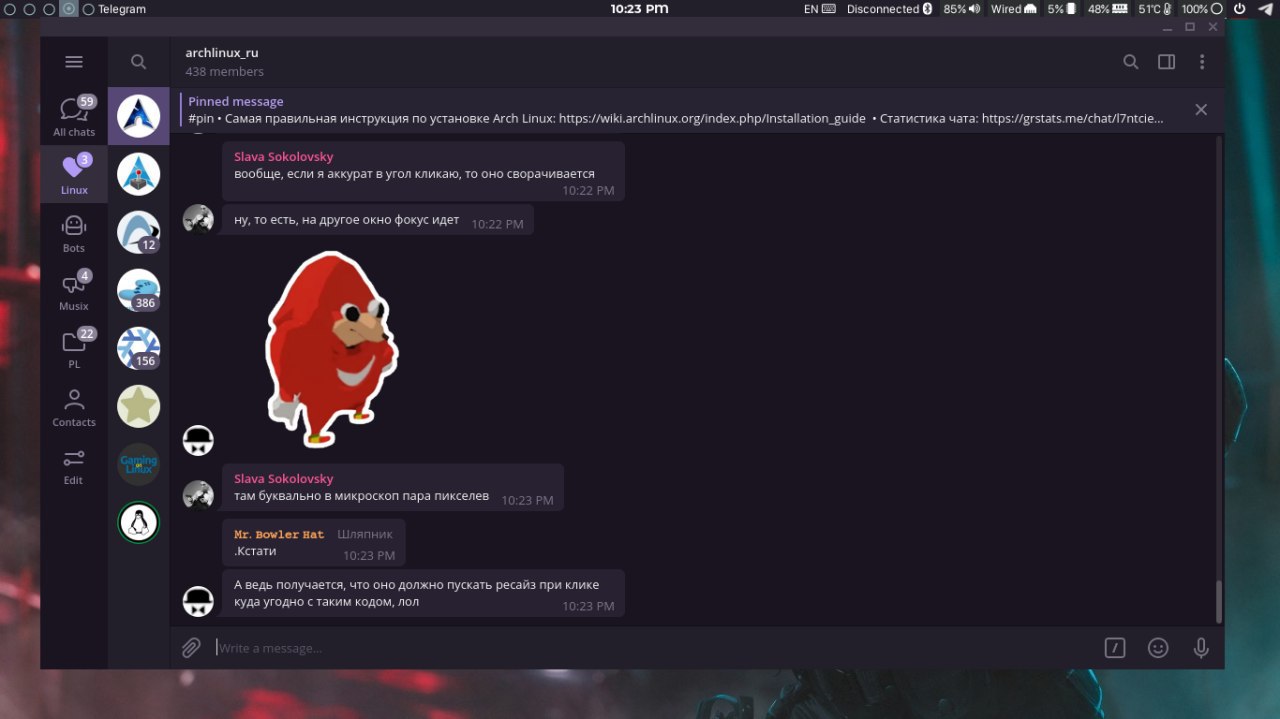Open the selected Arch logo chat
The image size is (1280, 719).
[138, 117]
